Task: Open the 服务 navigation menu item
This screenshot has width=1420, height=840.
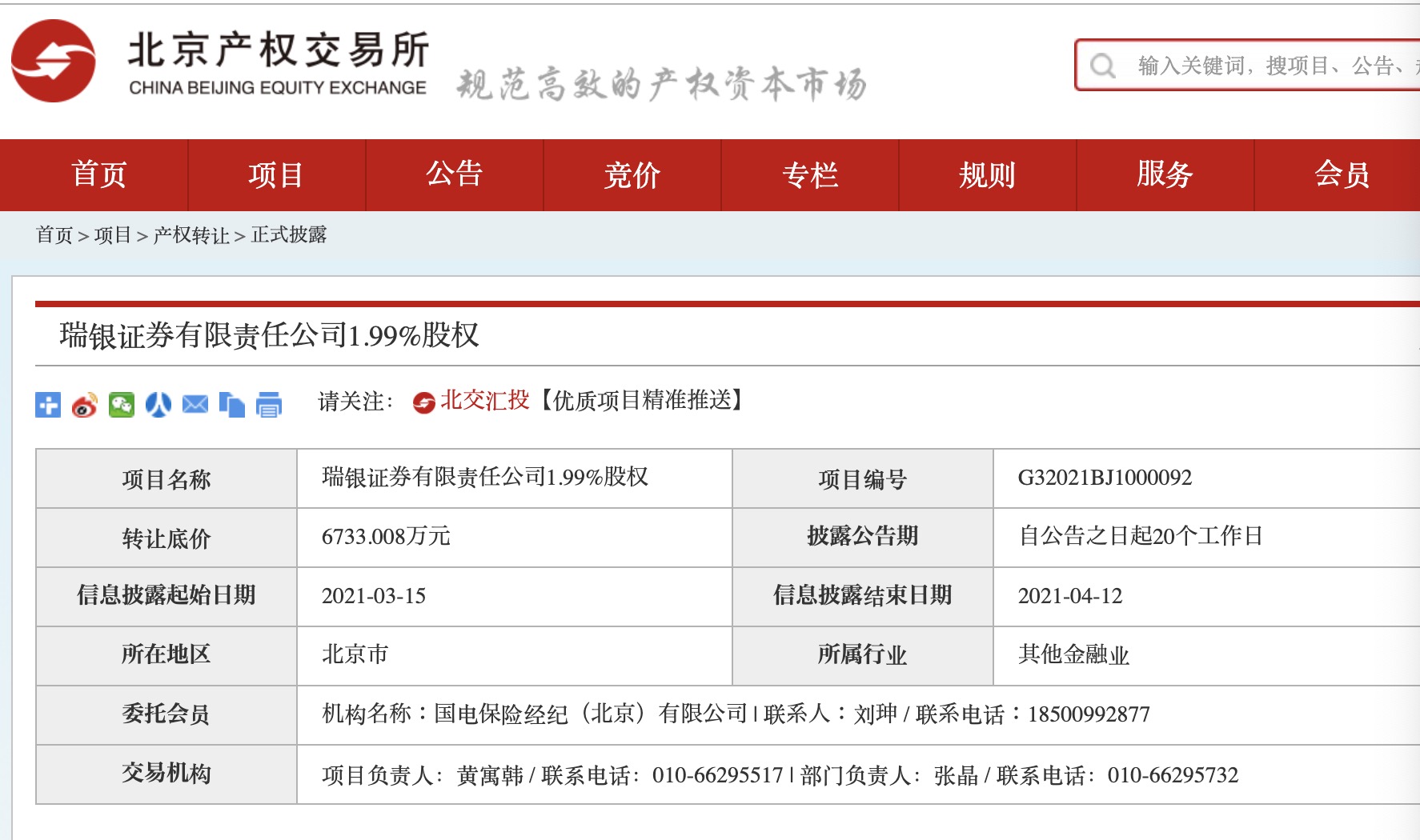Action: tap(1165, 175)
